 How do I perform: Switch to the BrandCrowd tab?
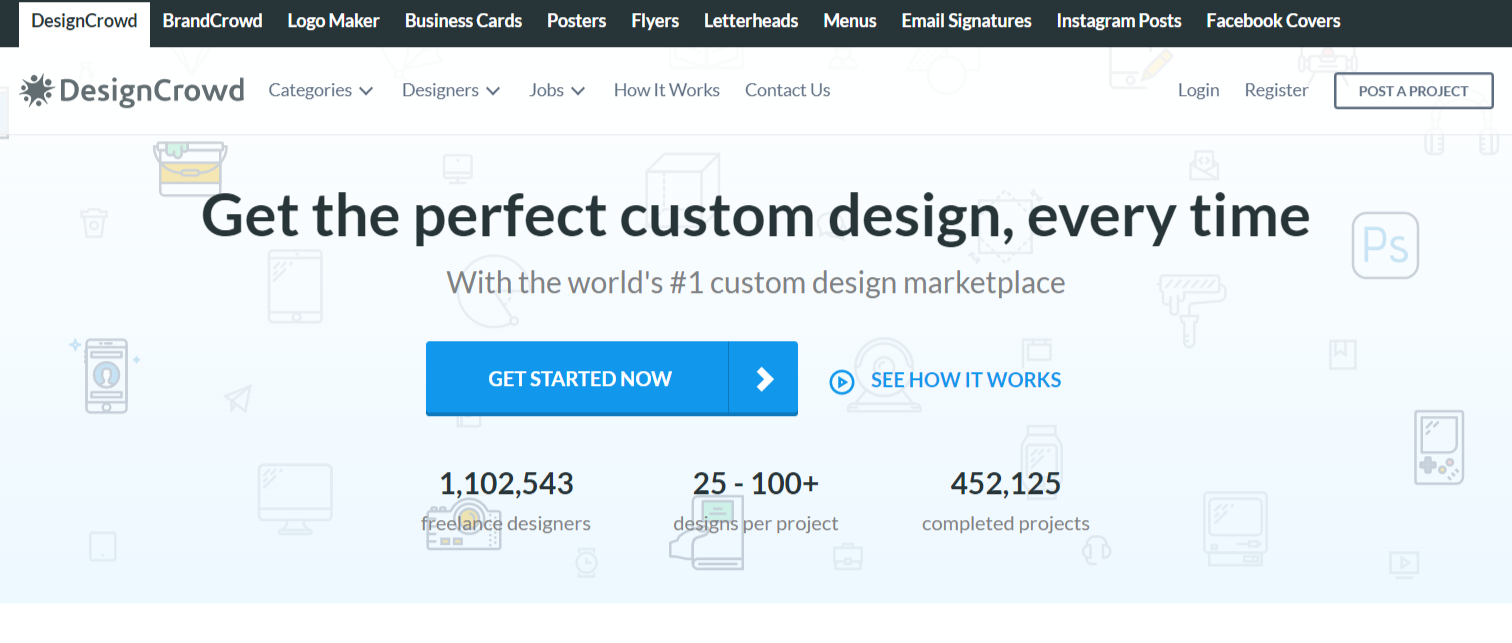tap(212, 20)
